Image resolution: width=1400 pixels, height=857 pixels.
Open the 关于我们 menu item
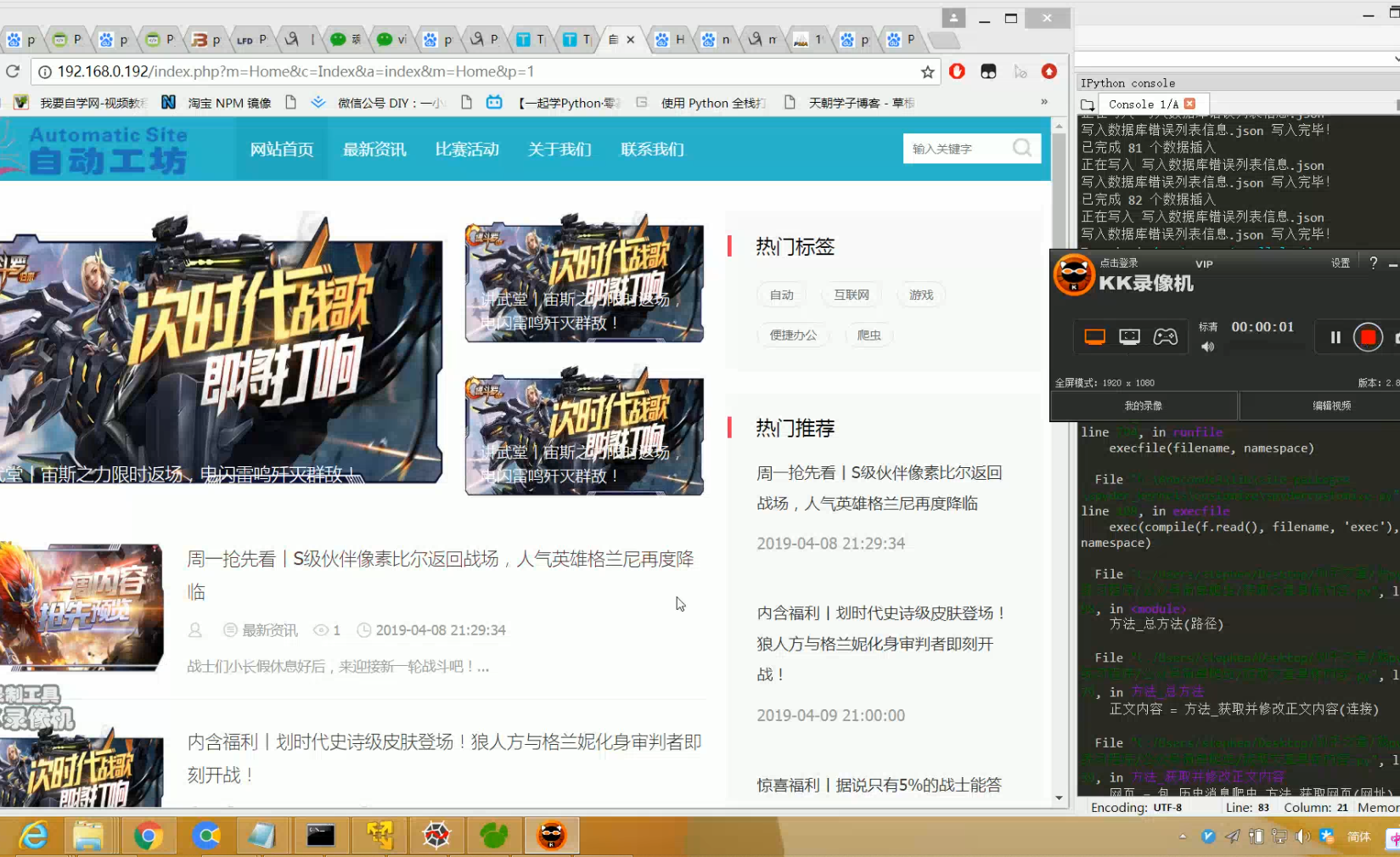(x=559, y=149)
